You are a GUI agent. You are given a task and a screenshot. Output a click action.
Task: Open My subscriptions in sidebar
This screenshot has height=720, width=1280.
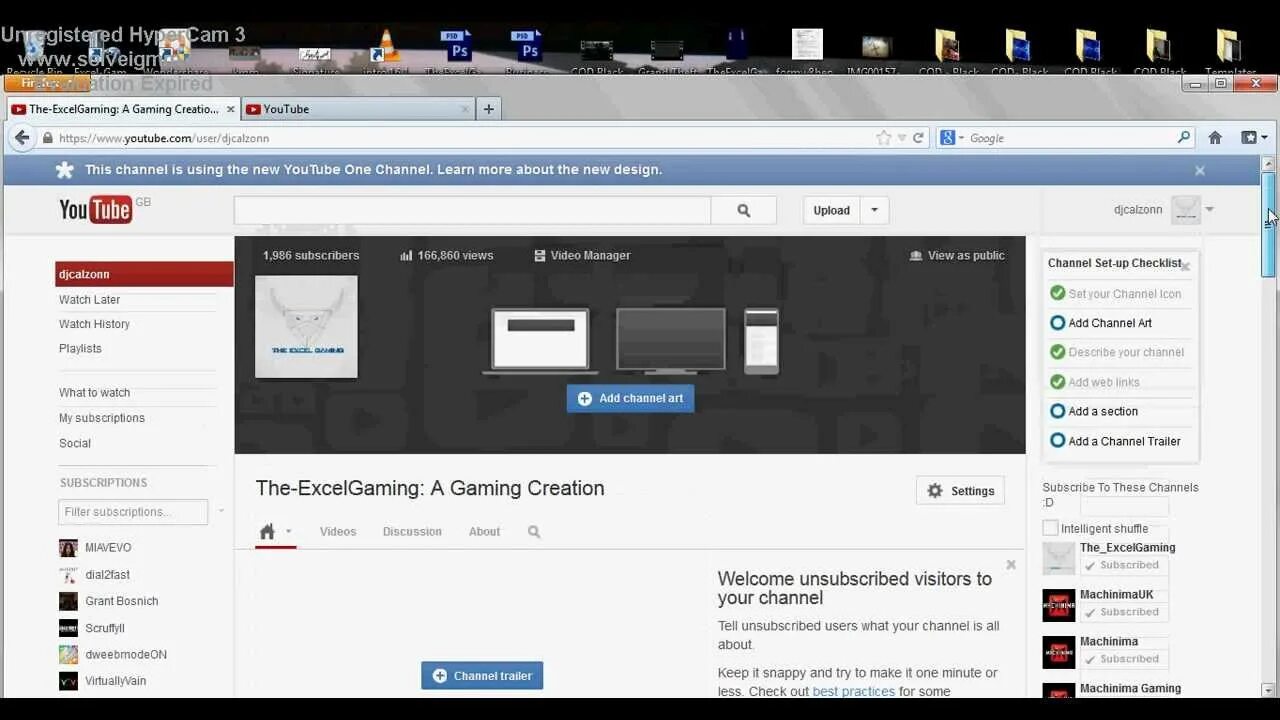(x=102, y=418)
